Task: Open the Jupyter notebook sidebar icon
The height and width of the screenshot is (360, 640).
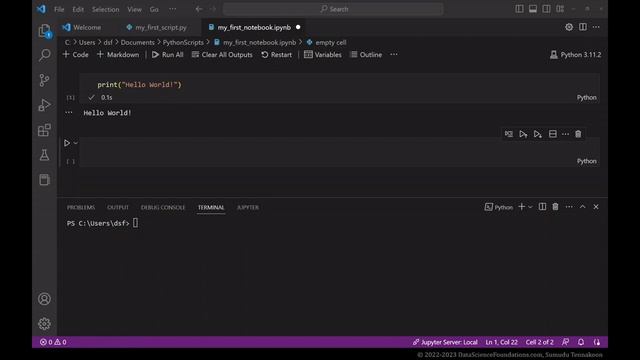Action: point(44,180)
